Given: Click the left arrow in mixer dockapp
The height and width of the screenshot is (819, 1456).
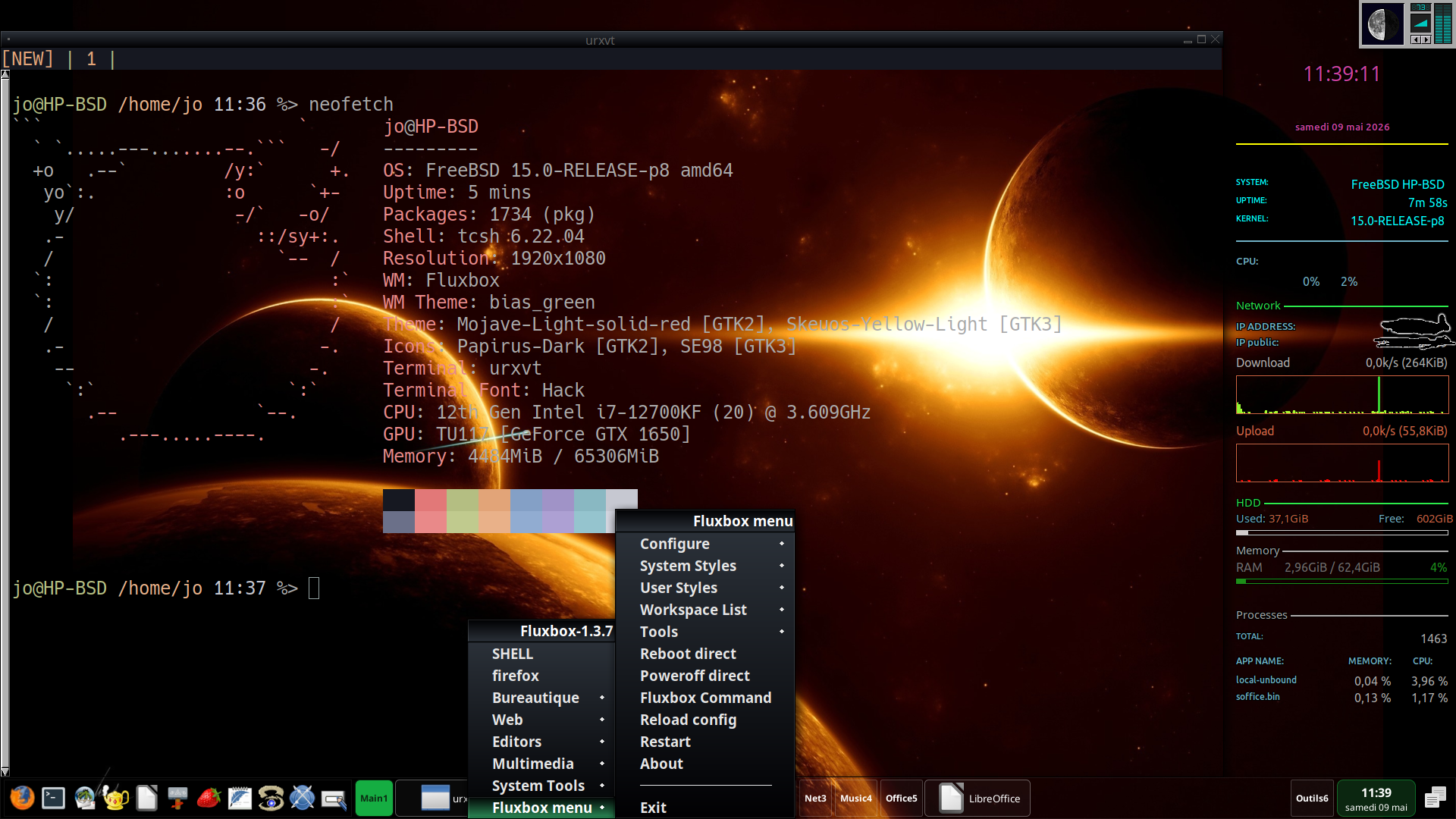Looking at the screenshot, I should 1416,39.
